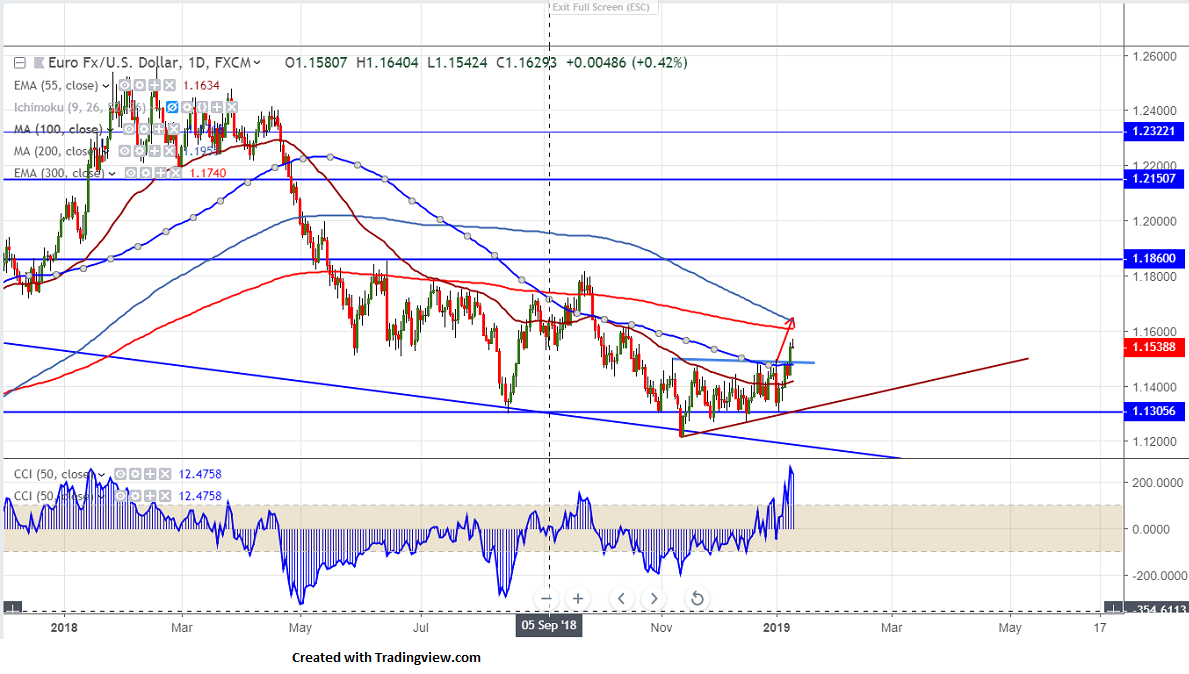The width and height of the screenshot is (1189, 674).
Task: Open settings for EMA (55, close)
Action: pyautogui.click(x=140, y=85)
